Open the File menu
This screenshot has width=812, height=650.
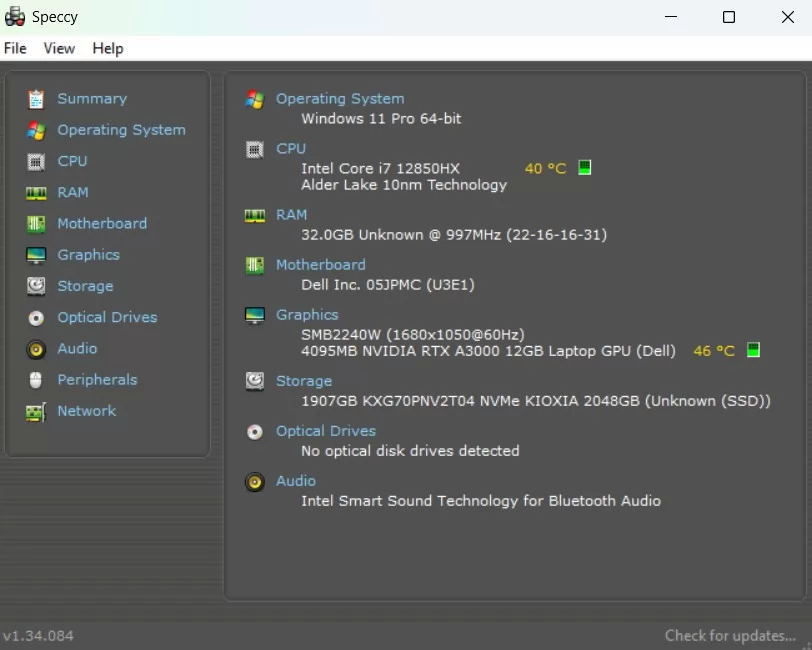pyautogui.click(x=15, y=48)
